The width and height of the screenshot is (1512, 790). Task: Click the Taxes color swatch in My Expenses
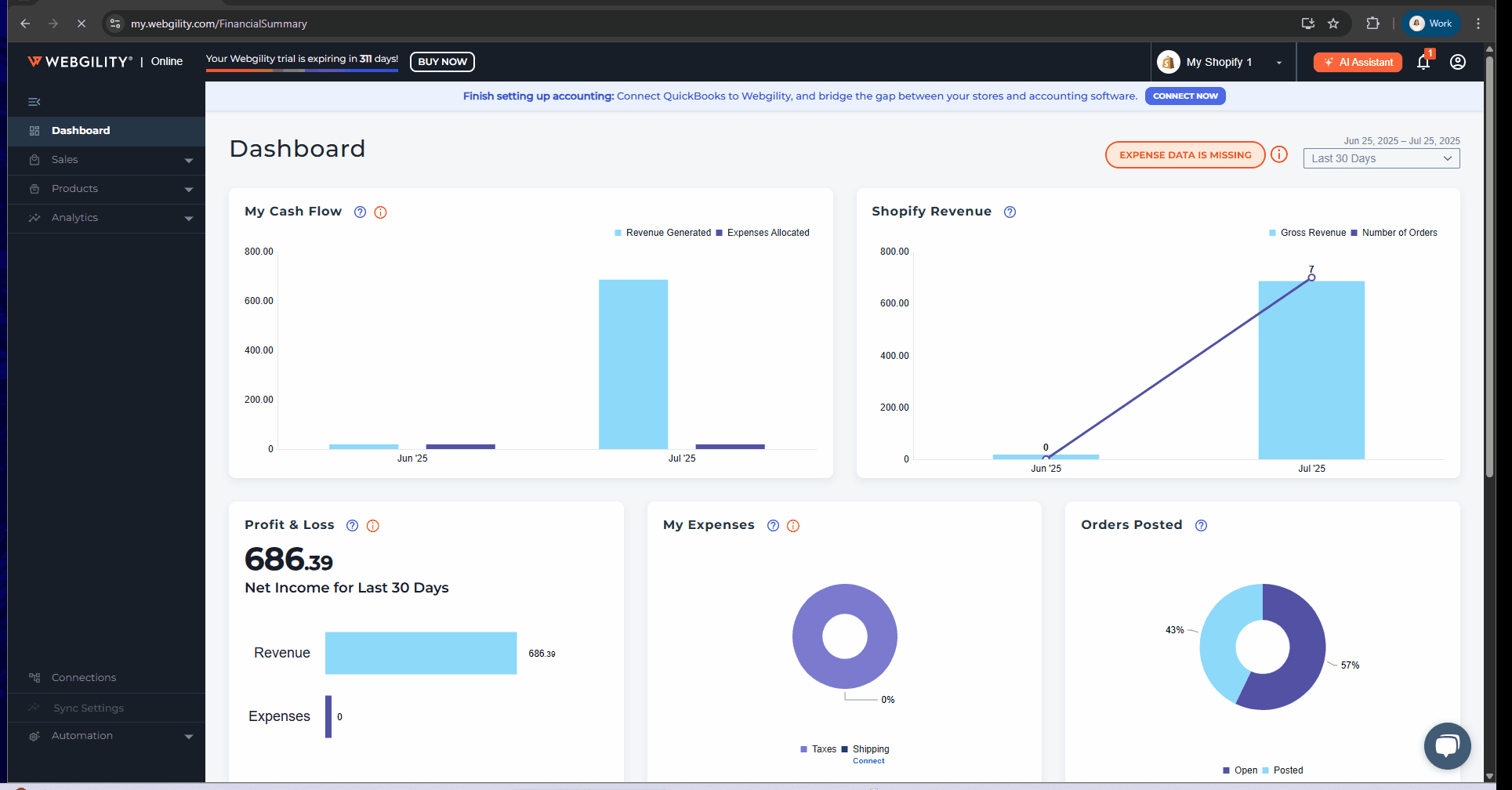(803, 749)
